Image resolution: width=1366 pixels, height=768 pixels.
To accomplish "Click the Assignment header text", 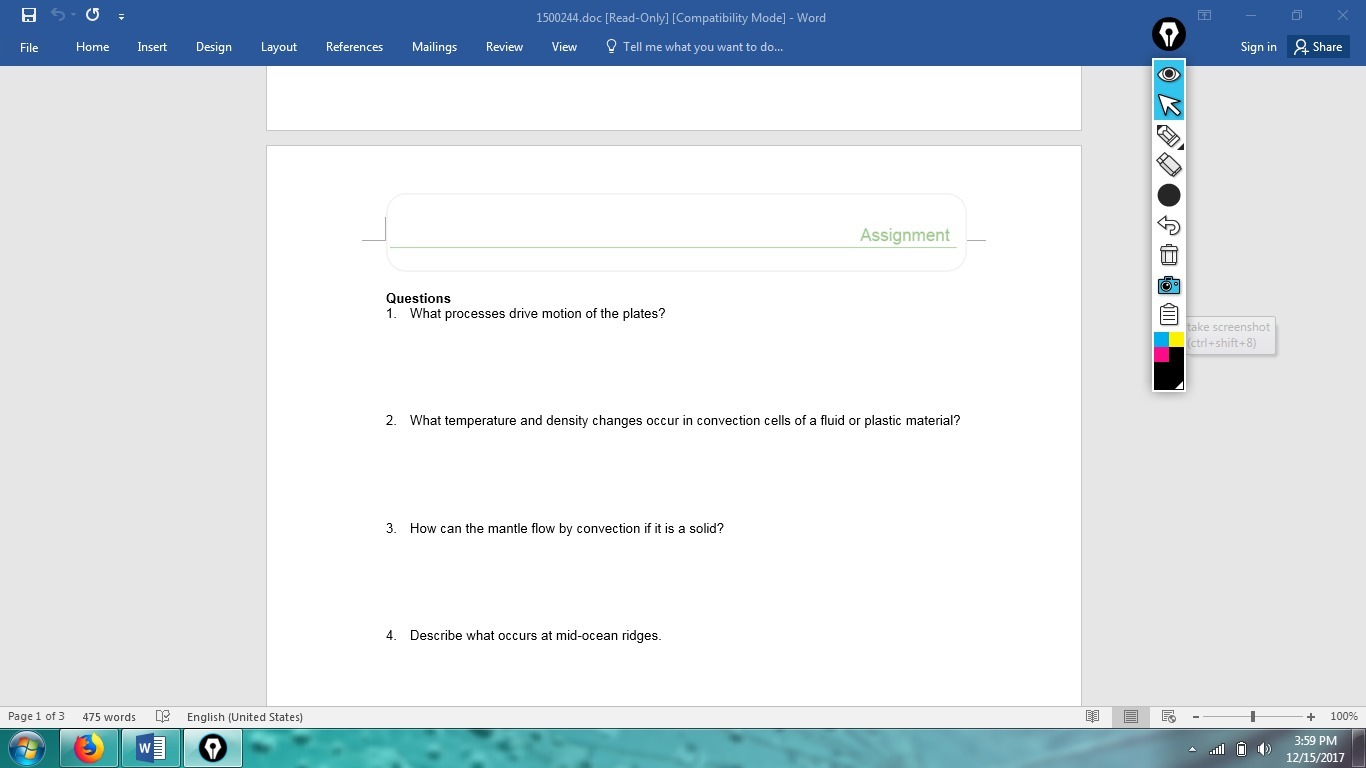I will click(x=904, y=235).
